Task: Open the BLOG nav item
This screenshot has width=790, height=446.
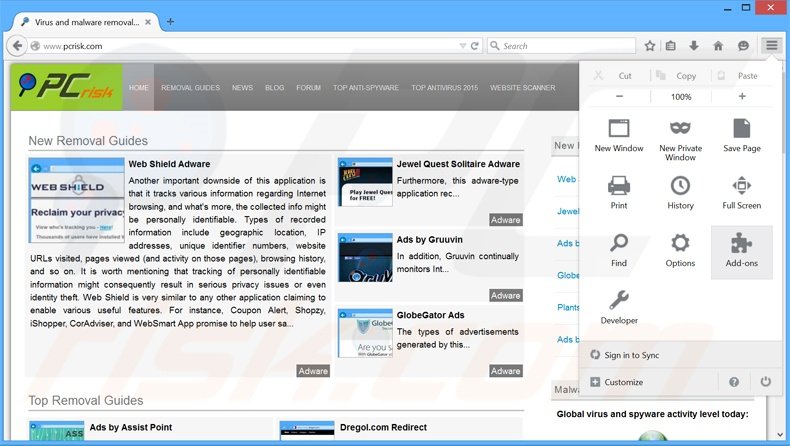Action: (x=275, y=87)
